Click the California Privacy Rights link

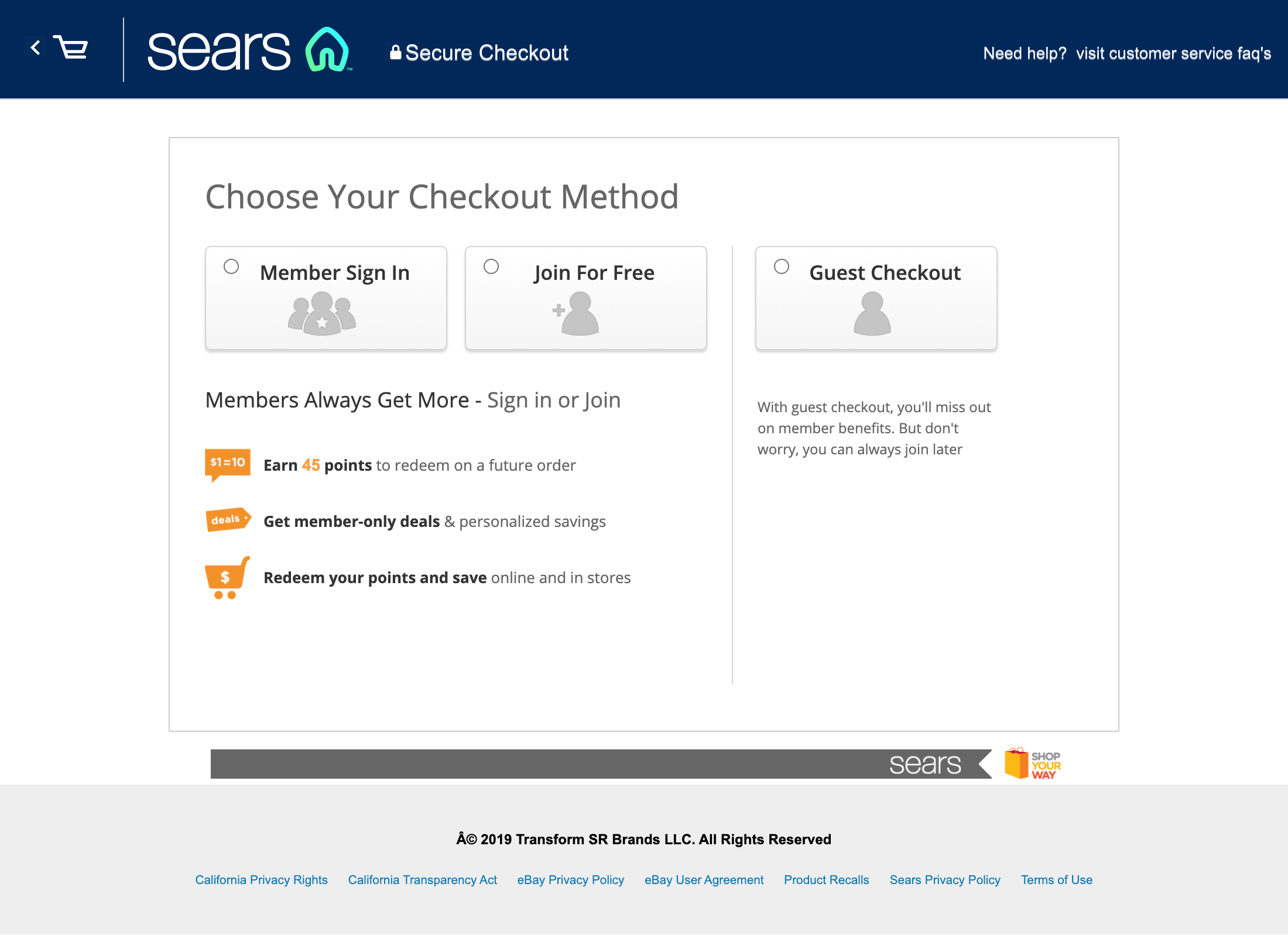261,880
